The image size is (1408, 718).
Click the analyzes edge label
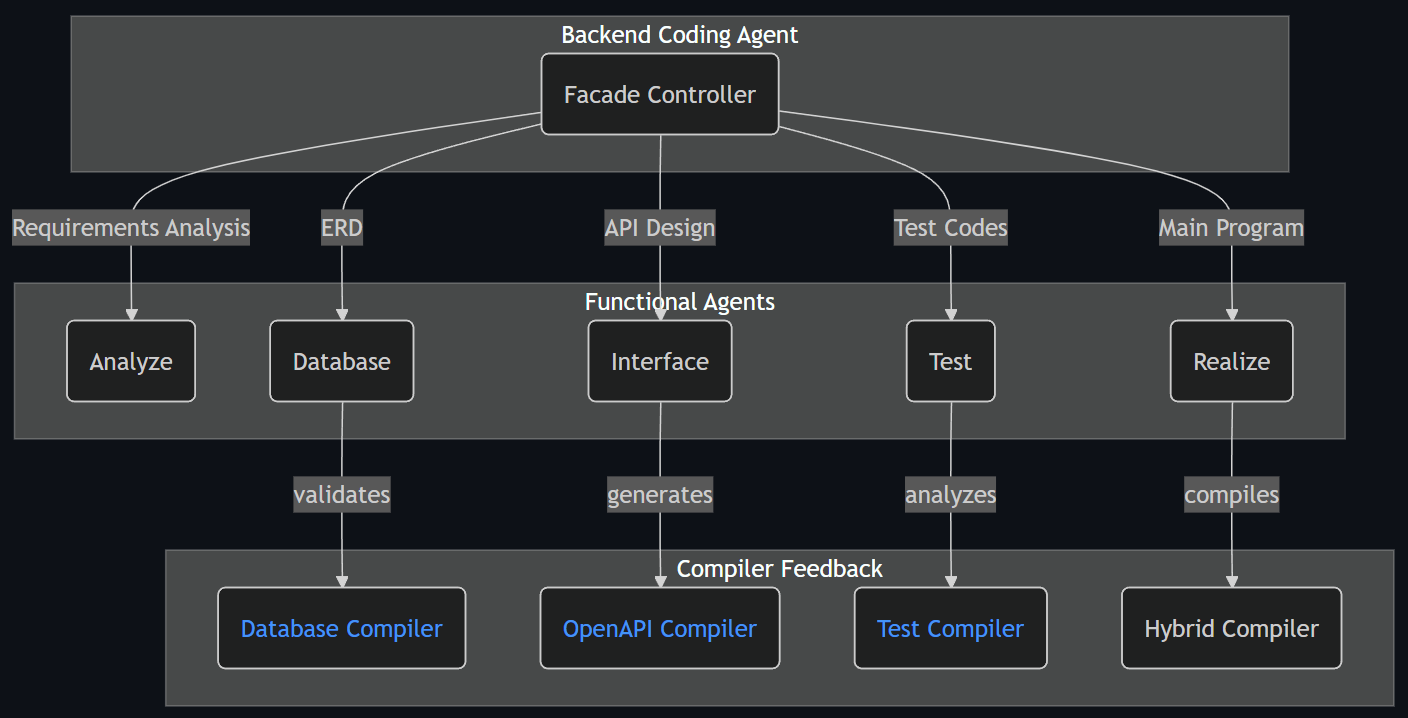click(x=950, y=494)
